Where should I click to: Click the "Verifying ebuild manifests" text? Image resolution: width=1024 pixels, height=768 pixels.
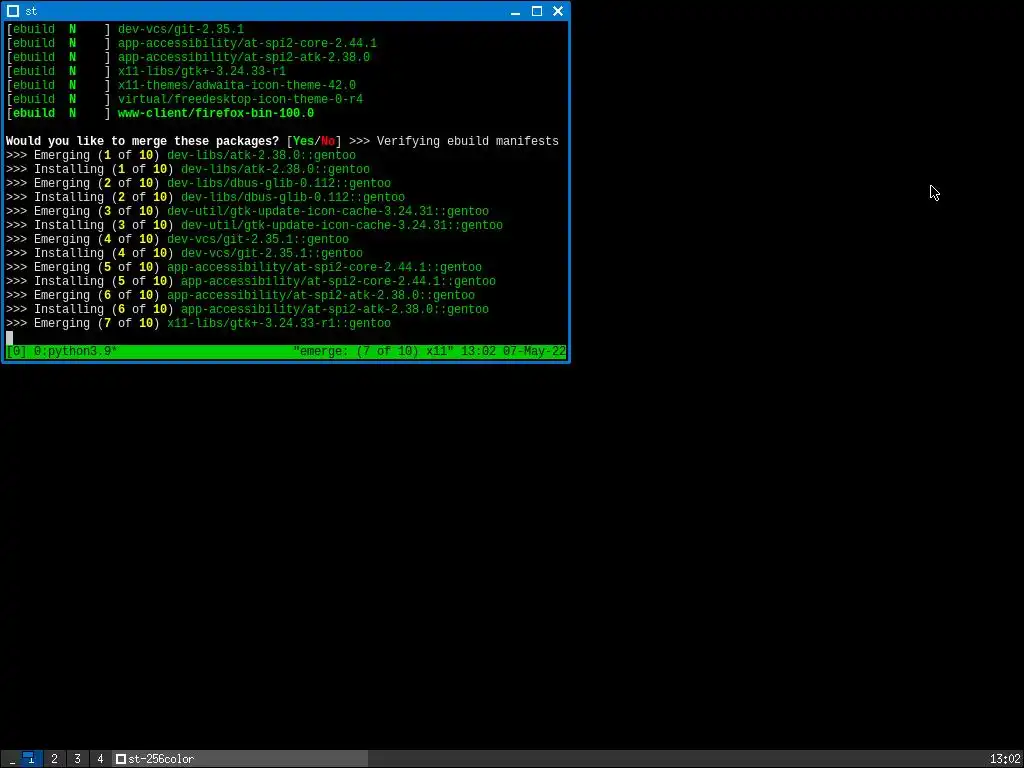[468, 141]
